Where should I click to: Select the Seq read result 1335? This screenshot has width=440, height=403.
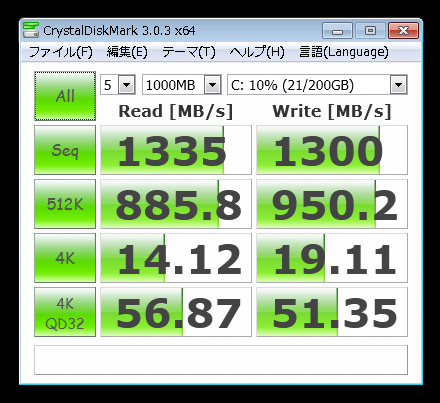tap(176, 150)
